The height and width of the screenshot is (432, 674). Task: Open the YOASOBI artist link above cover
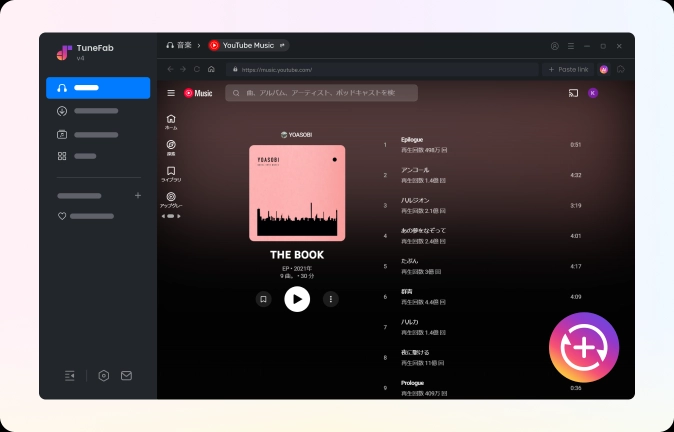[x=297, y=135]
